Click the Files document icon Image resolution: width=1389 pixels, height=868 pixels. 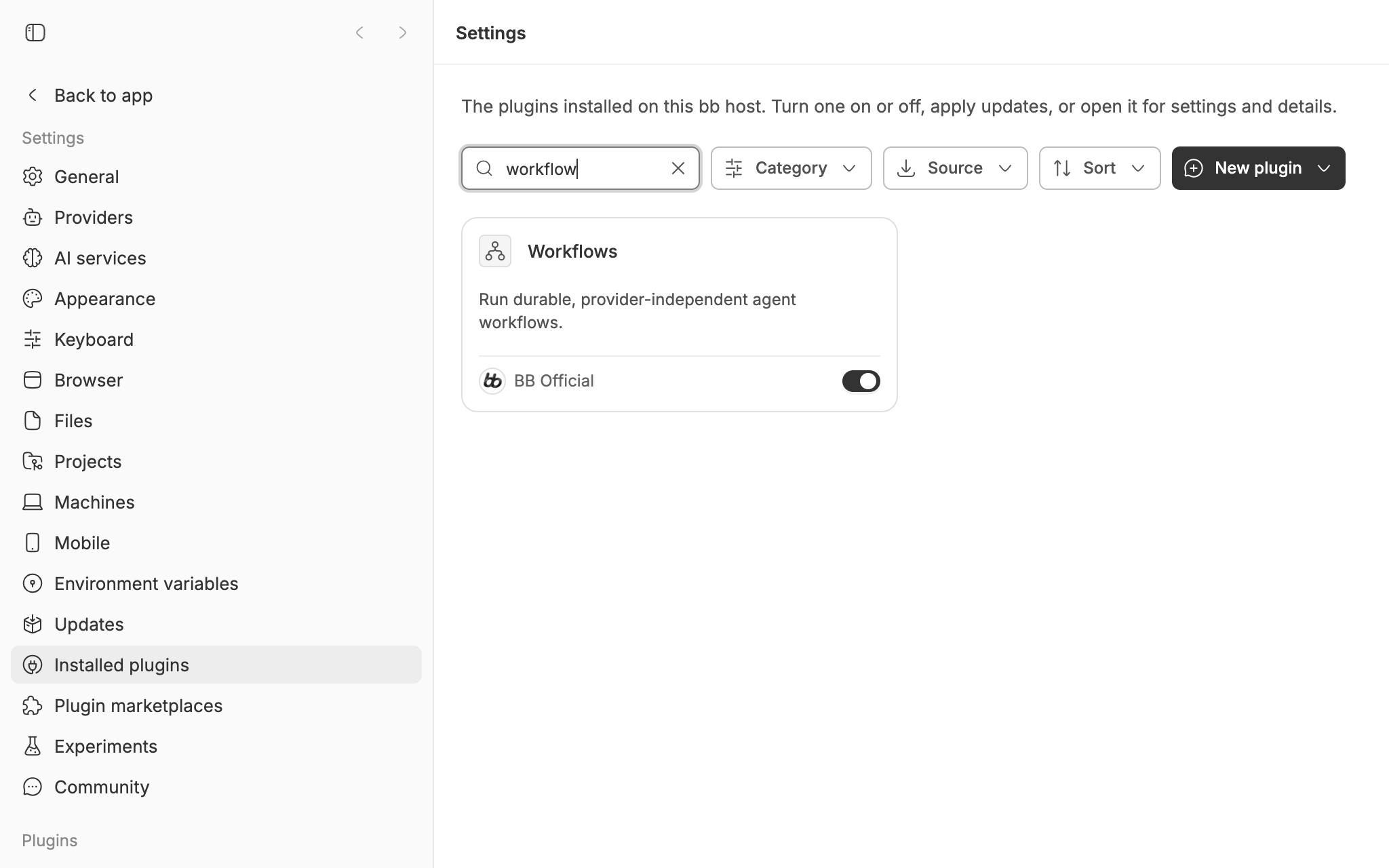point(33,420)
